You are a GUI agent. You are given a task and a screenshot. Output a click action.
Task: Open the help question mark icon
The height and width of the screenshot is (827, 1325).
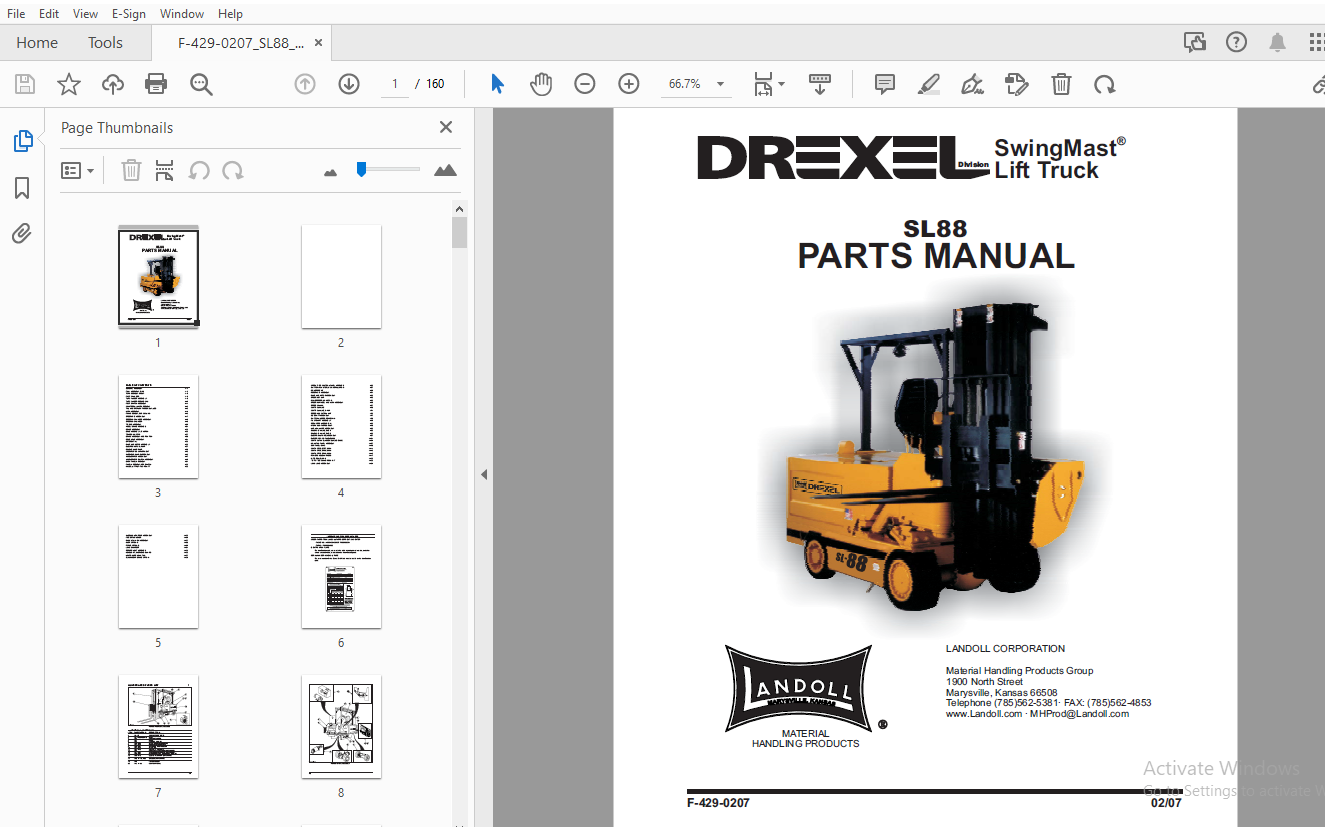tap(1237, 43)
